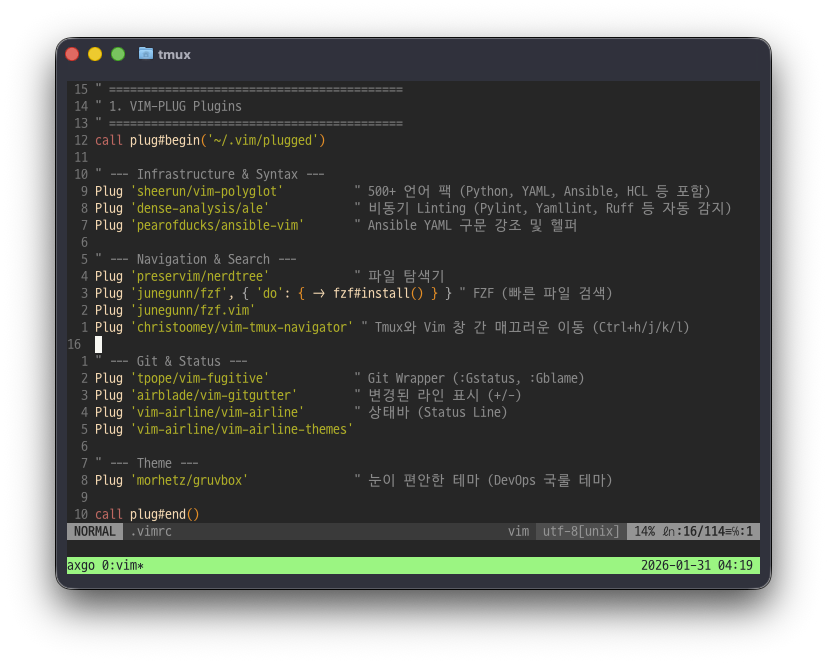Click the .vimrc filename in the status line
The image size is (827, 663).
tap(151, 531)
